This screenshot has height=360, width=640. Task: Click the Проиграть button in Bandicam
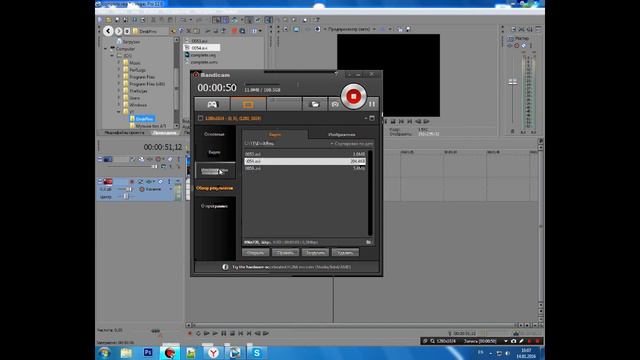tap(285, 253)
